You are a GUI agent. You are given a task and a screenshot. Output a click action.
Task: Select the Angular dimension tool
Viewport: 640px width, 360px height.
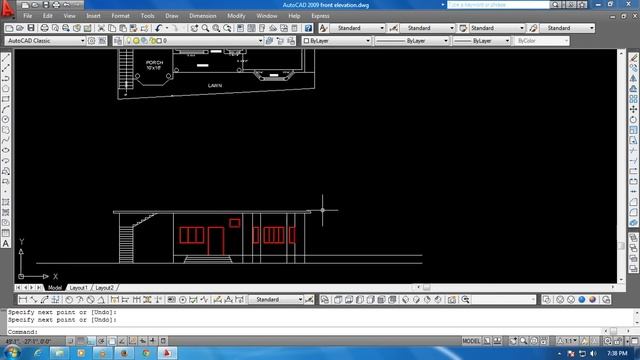pyautogui.click(x=101, y=300)
